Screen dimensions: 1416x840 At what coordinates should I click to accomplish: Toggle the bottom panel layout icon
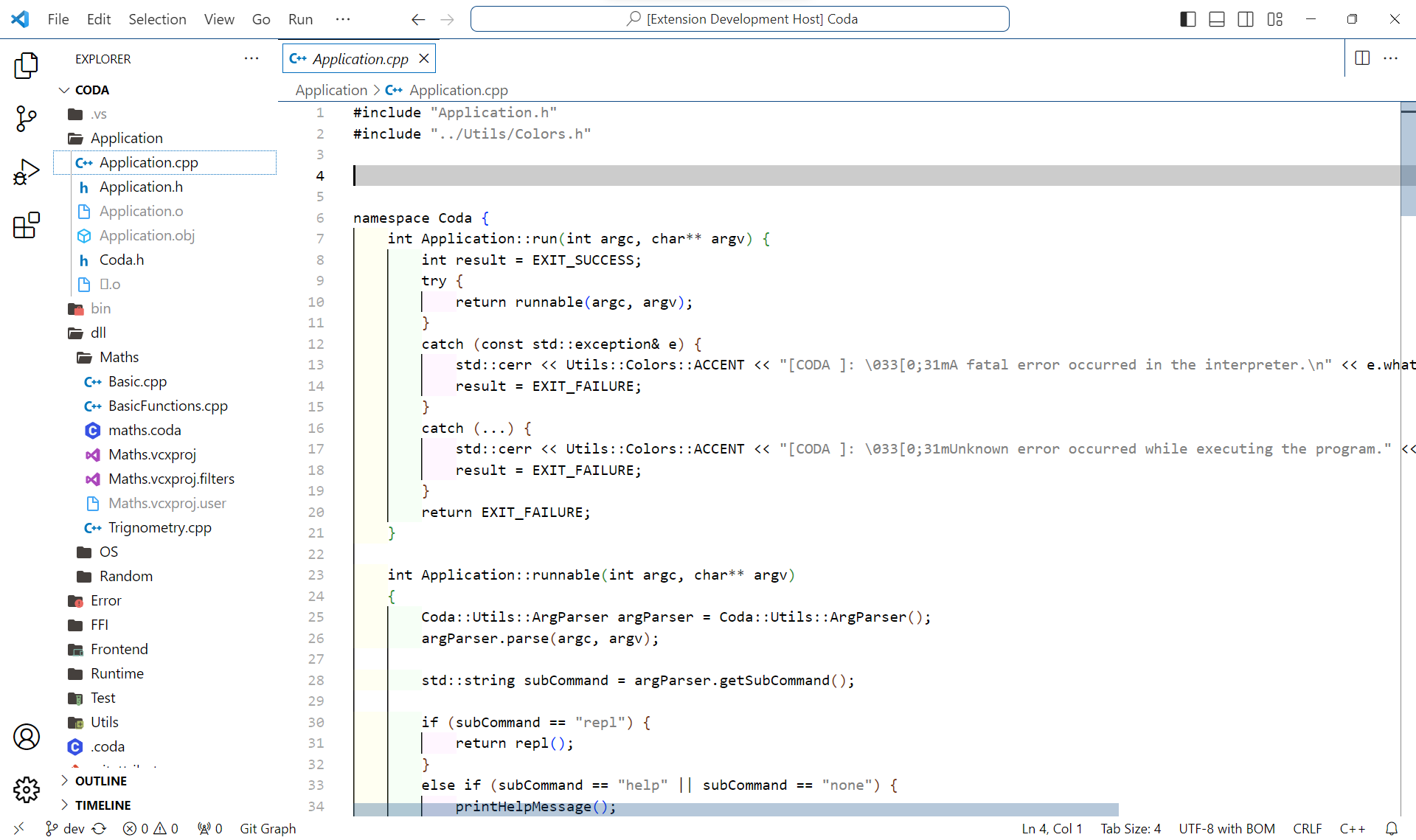point(1217,19)
